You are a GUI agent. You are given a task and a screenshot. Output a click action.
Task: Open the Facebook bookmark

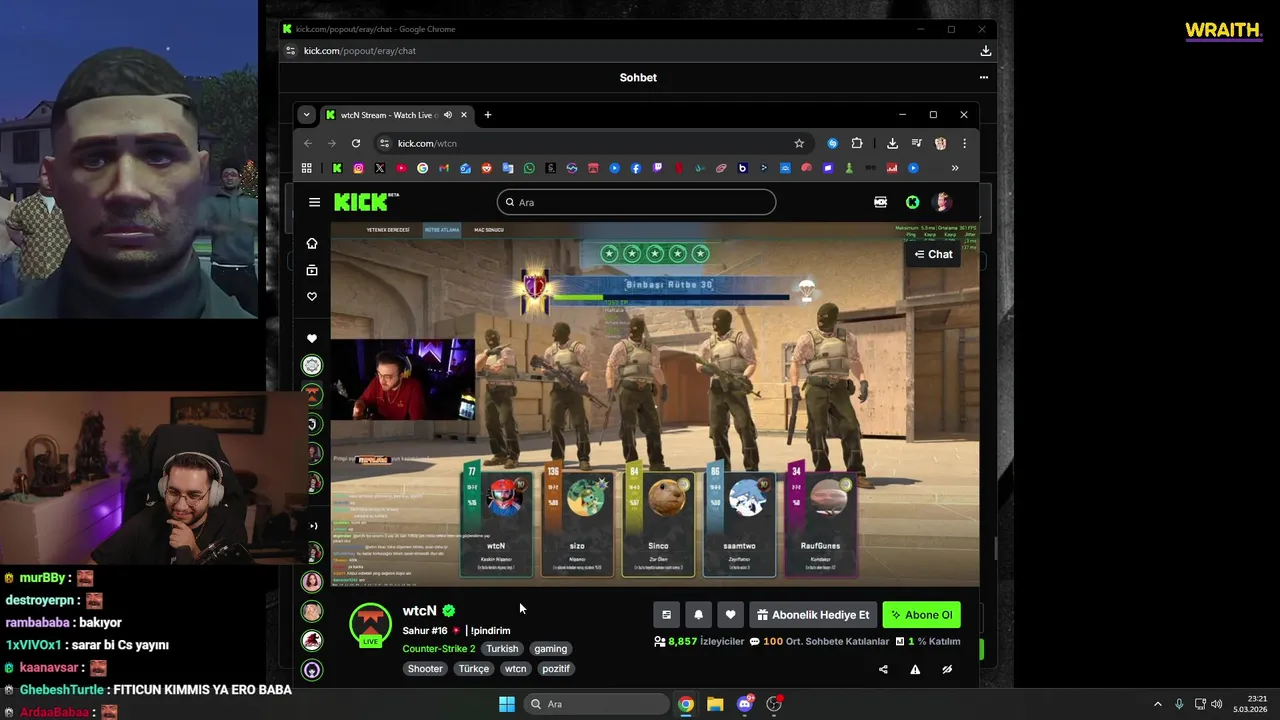[636, 168]
